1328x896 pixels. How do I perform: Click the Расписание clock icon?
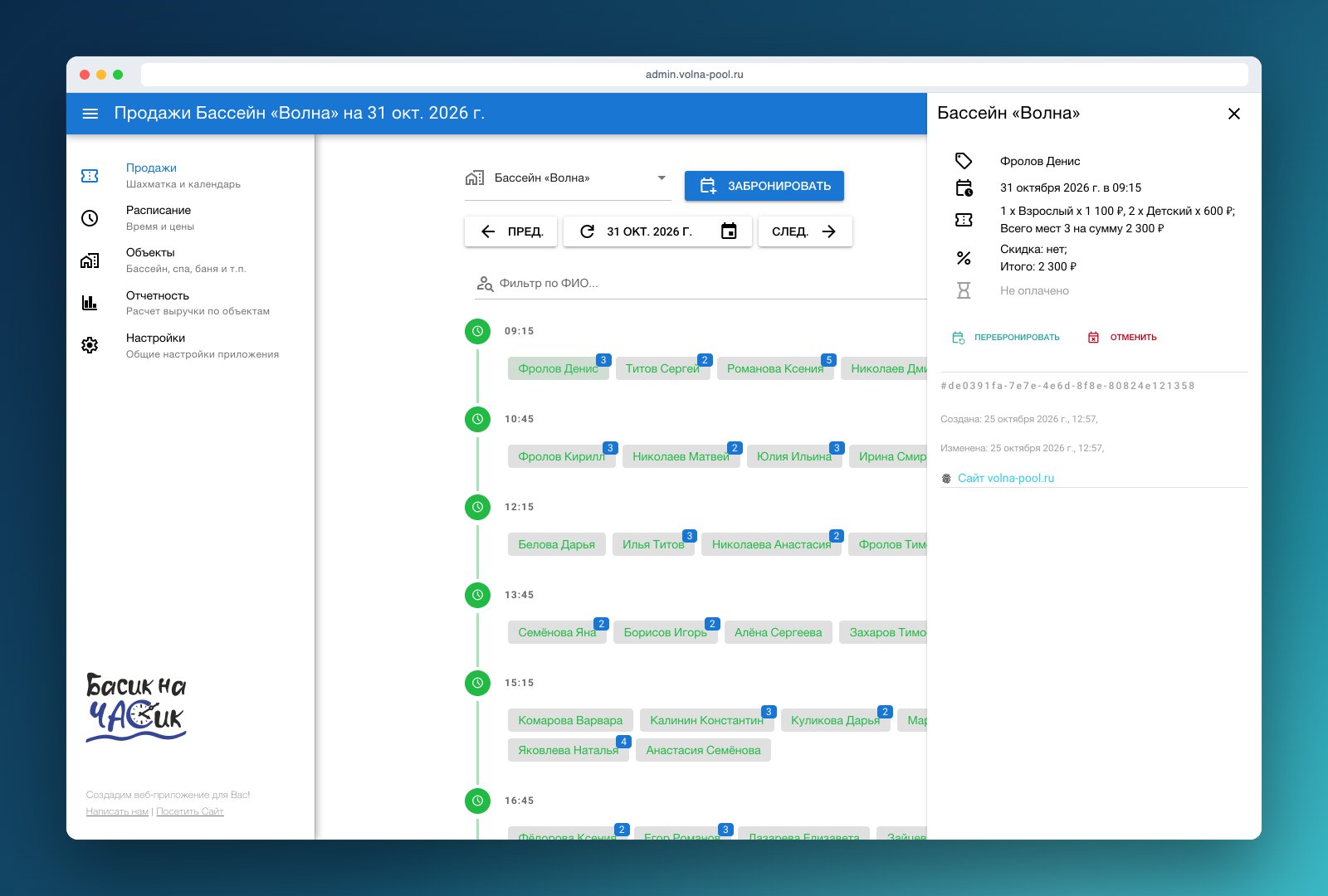90,218
